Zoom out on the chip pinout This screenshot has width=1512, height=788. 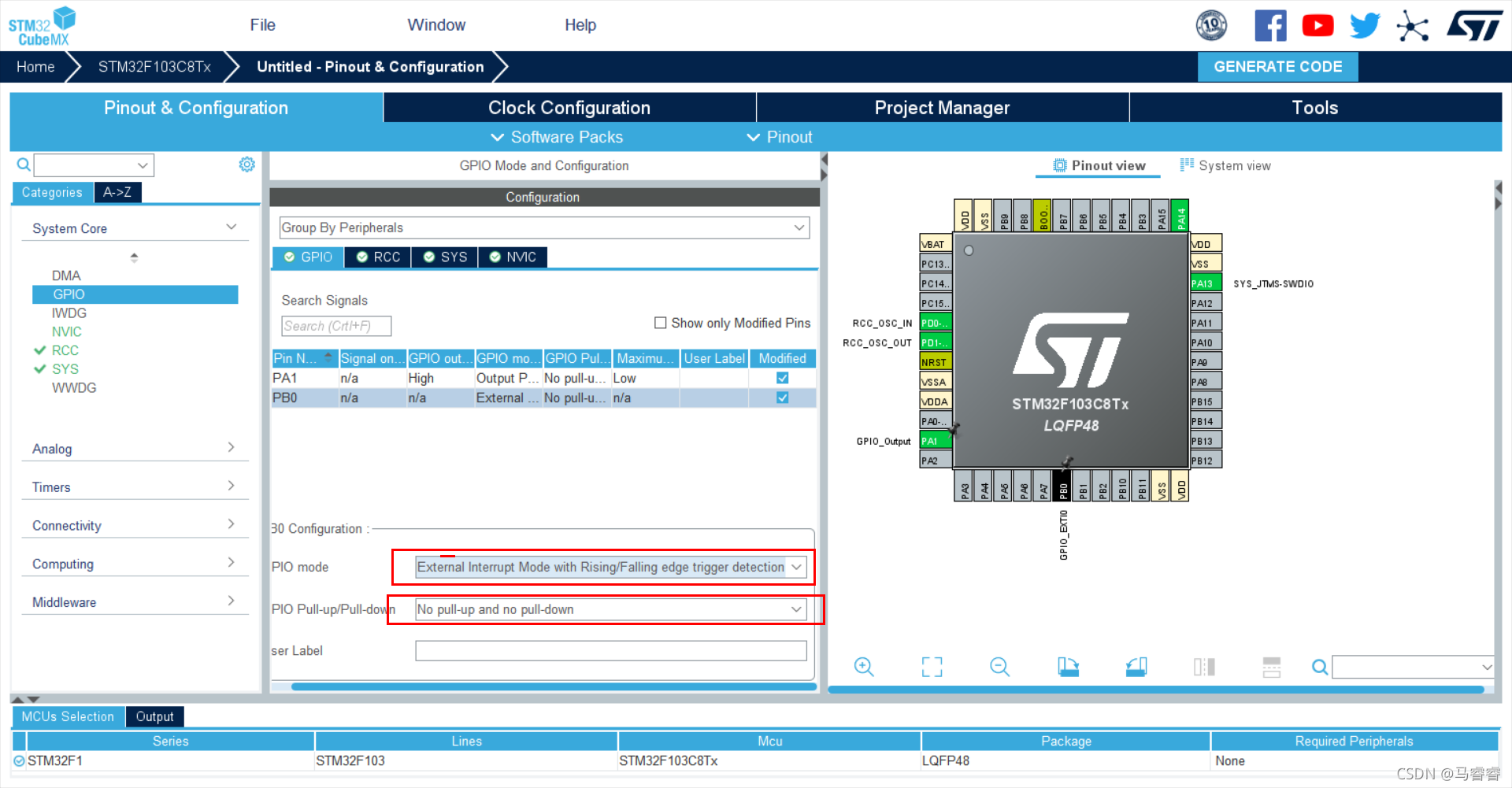pyautogui.click(x=999, y=667)
